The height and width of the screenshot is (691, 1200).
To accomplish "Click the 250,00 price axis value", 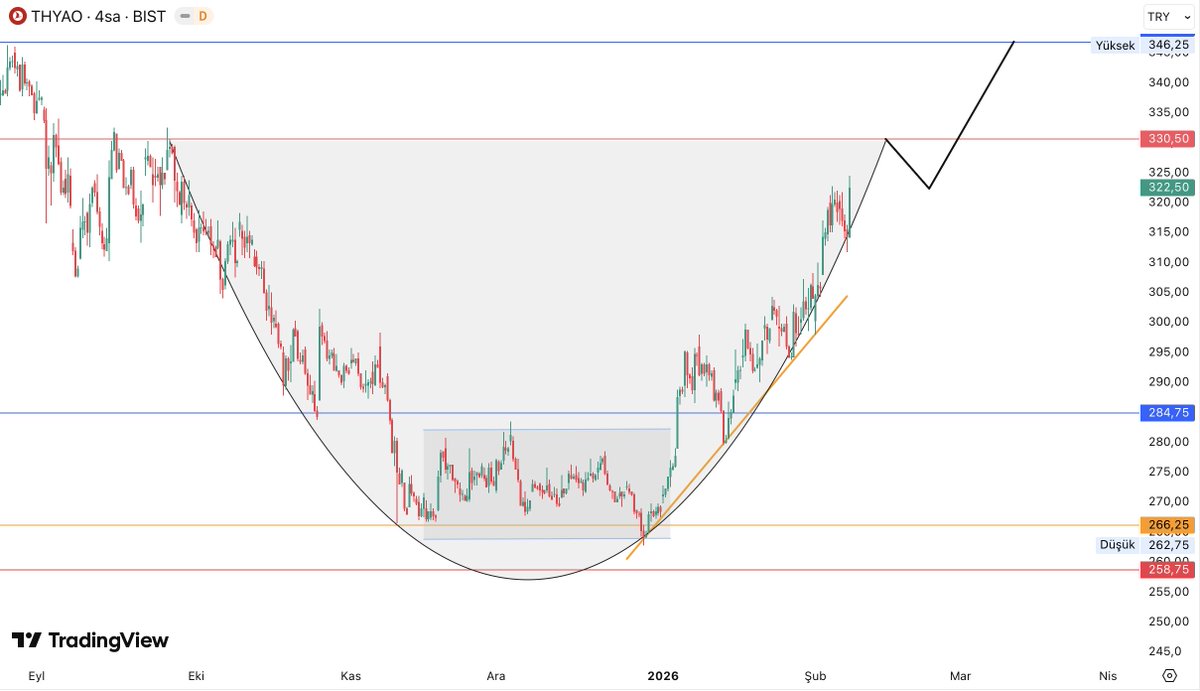I will tap(1168, 621).
